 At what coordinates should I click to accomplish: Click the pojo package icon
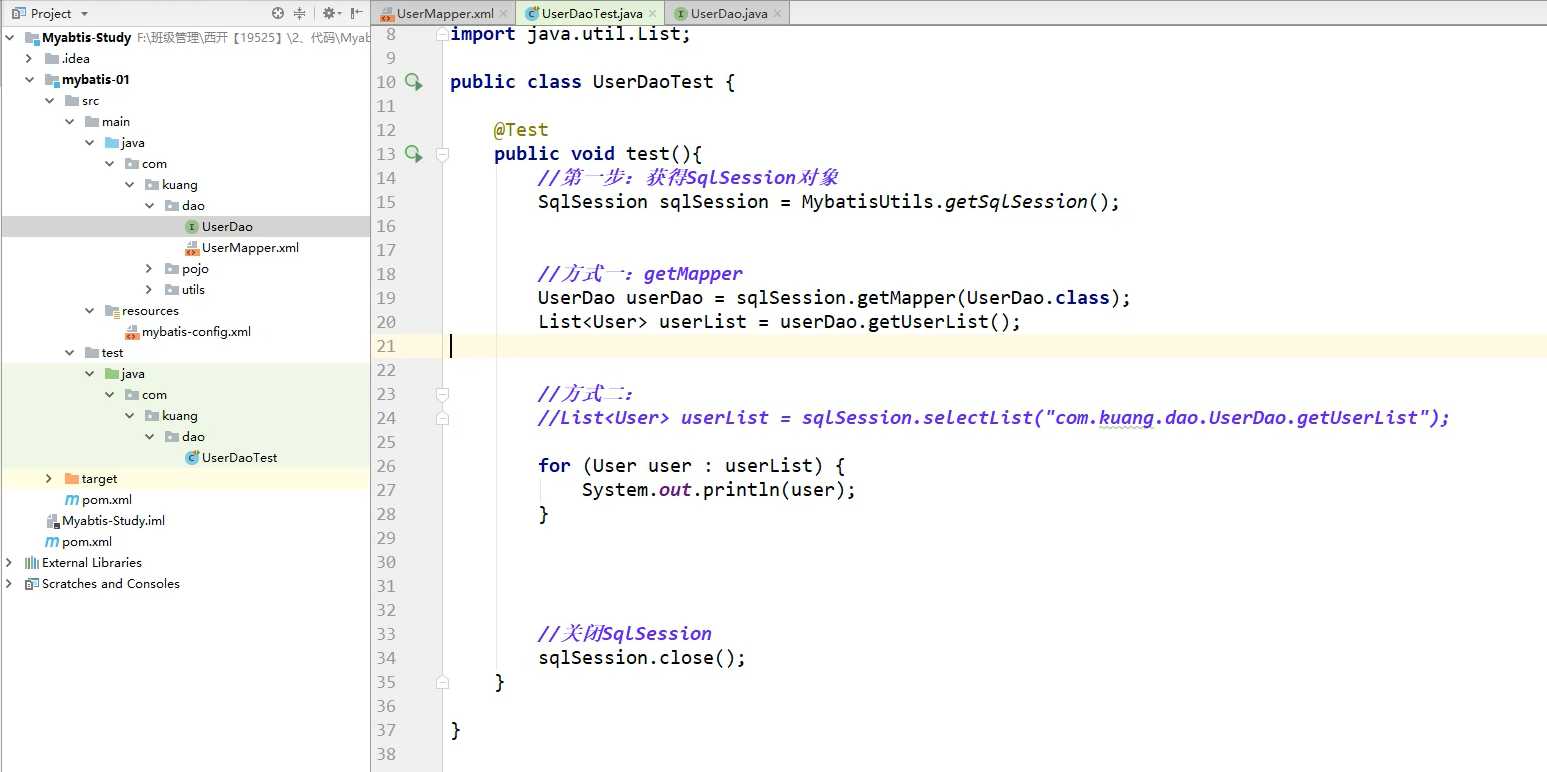pos(171,269)
